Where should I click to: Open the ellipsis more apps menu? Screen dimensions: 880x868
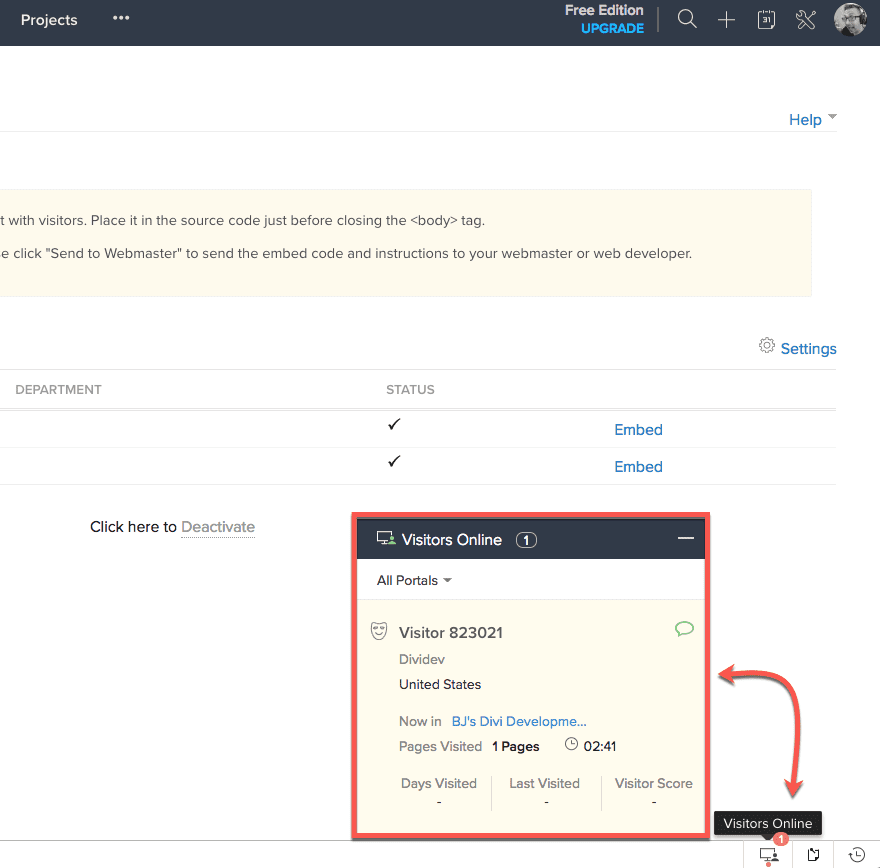pyautogui.click(x=120, y=19)
